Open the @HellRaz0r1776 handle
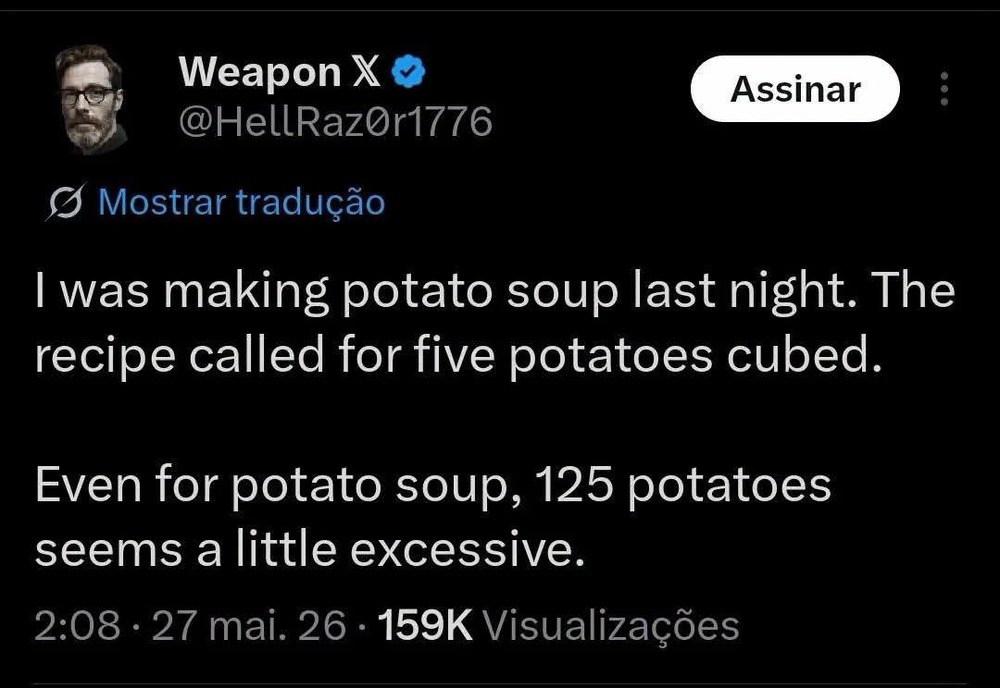 pyautogui.click(x=335, y=121)
